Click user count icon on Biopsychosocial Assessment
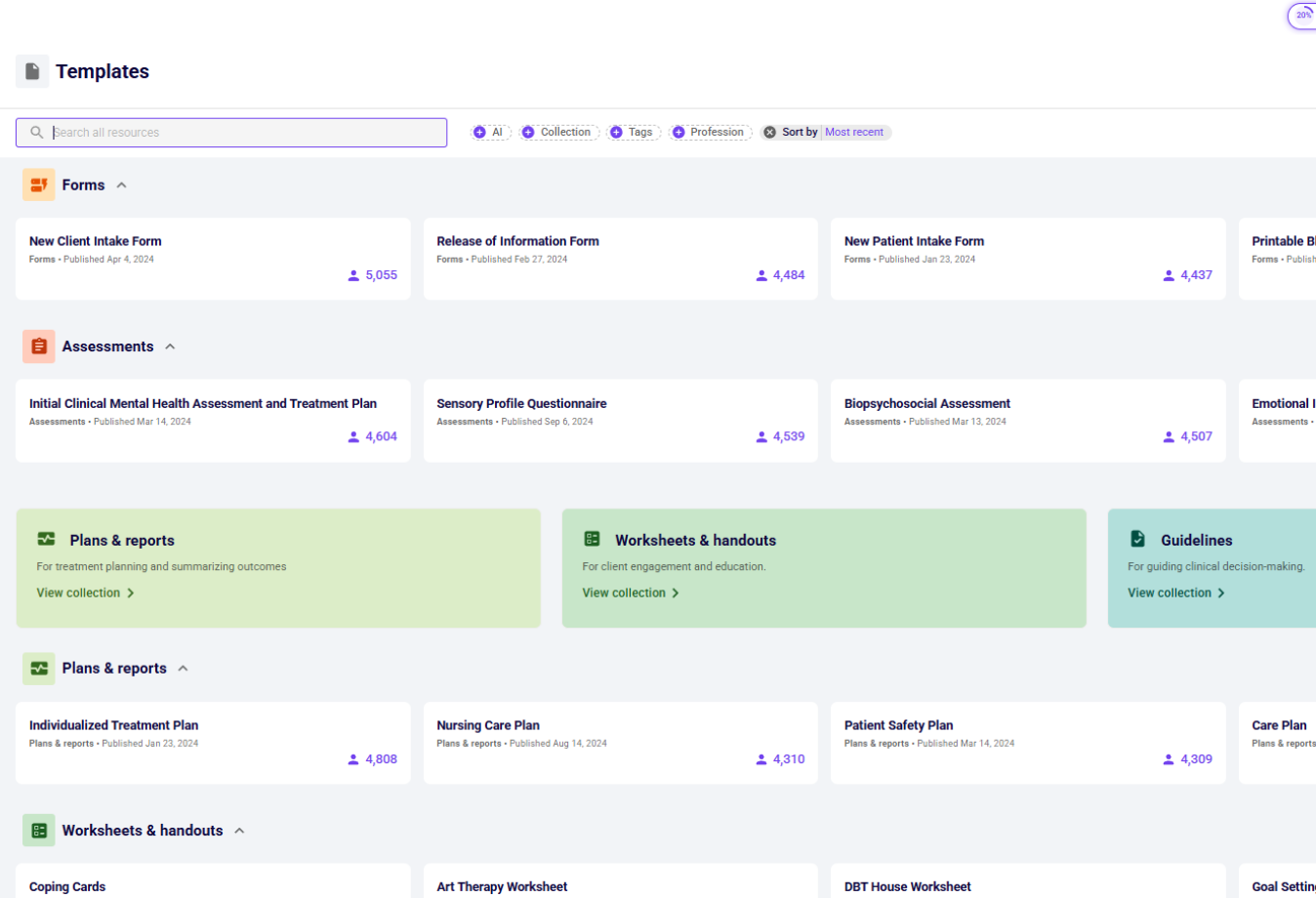The image size is (1316, 898). tap(1169, 437)
